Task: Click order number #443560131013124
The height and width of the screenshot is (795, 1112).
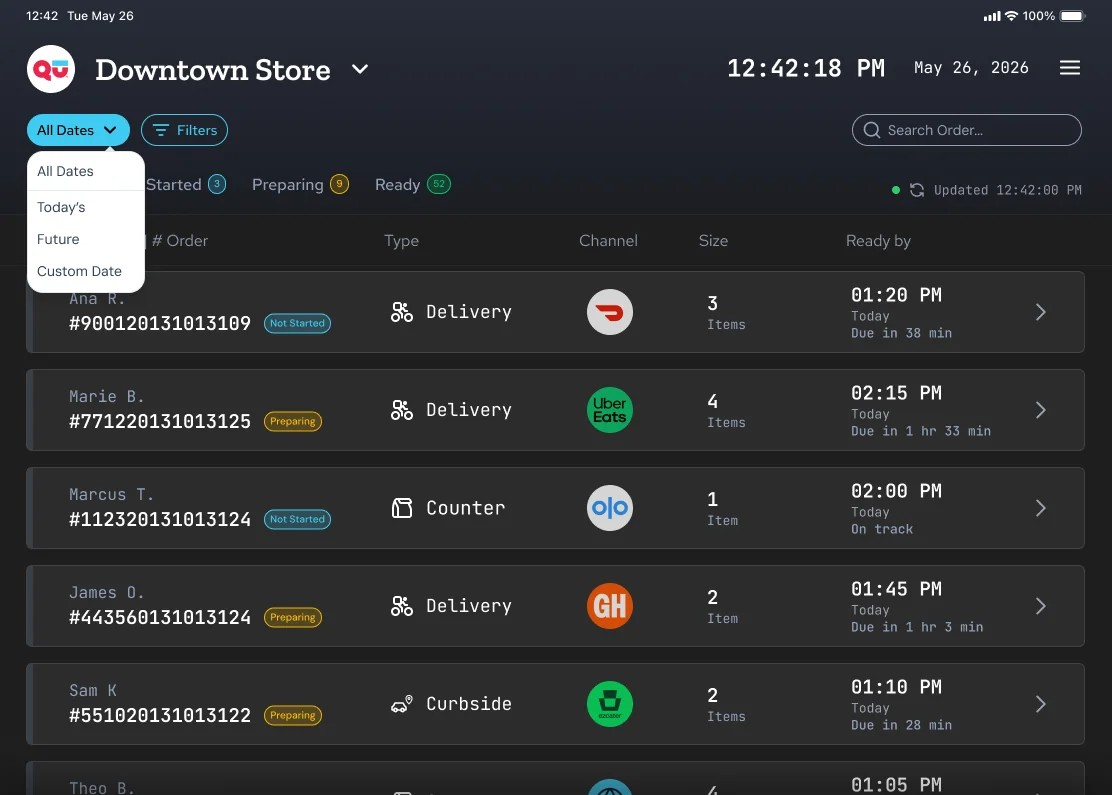Action: click(160, 617)
